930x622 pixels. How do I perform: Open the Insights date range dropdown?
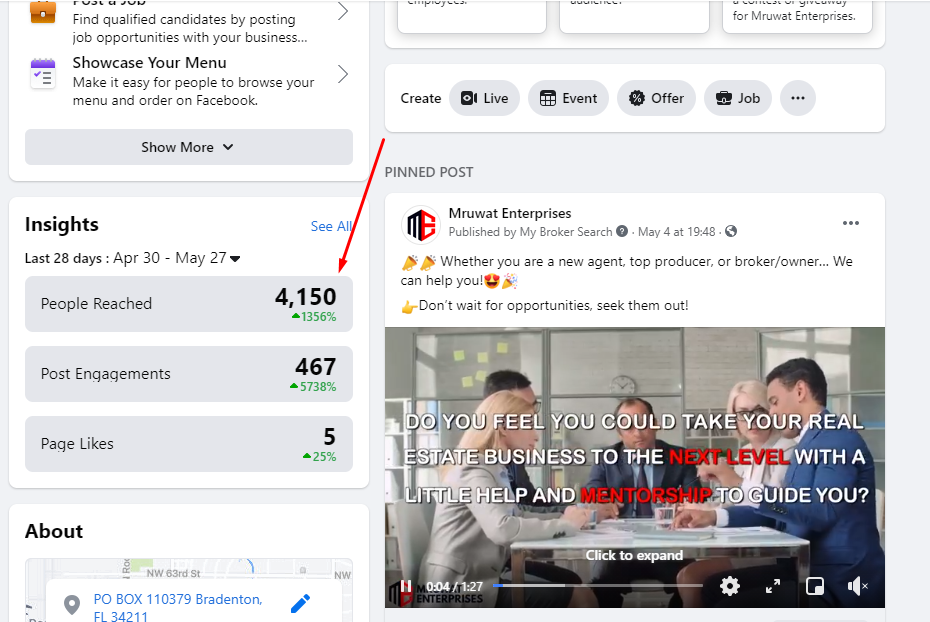235,259
